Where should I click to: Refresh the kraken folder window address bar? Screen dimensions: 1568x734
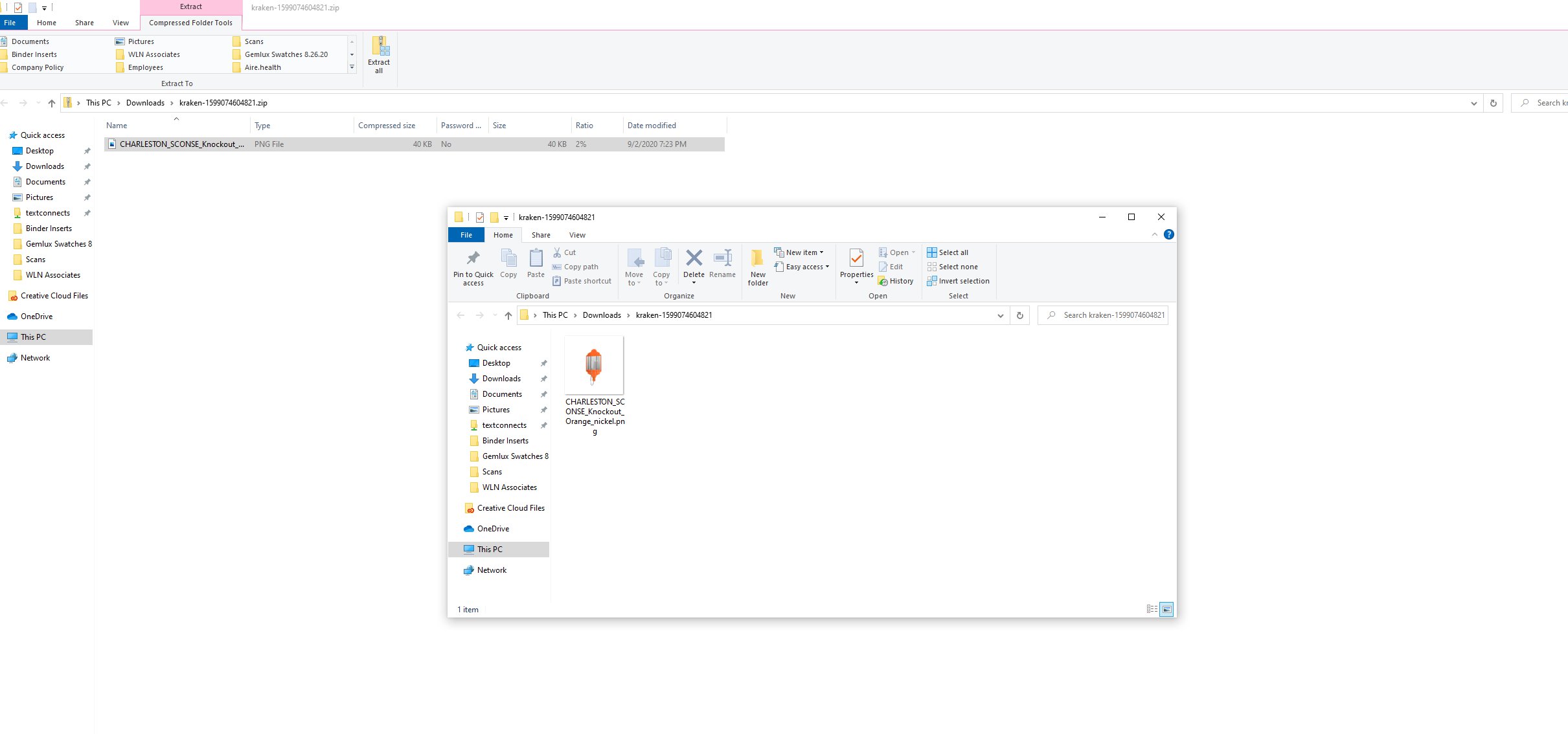point(1020,315)
